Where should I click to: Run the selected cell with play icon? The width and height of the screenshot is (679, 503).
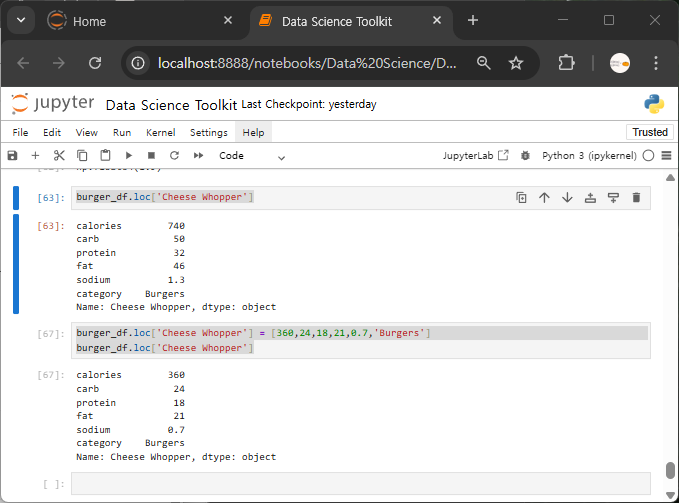pos(129,155)
